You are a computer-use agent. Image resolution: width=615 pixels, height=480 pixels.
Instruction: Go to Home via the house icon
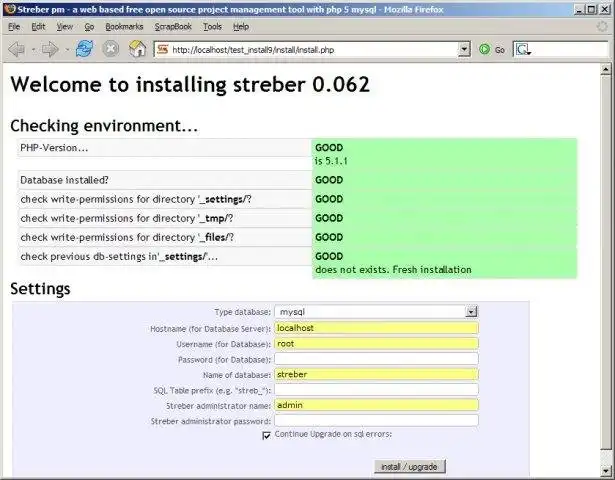(x=137, y=49)
